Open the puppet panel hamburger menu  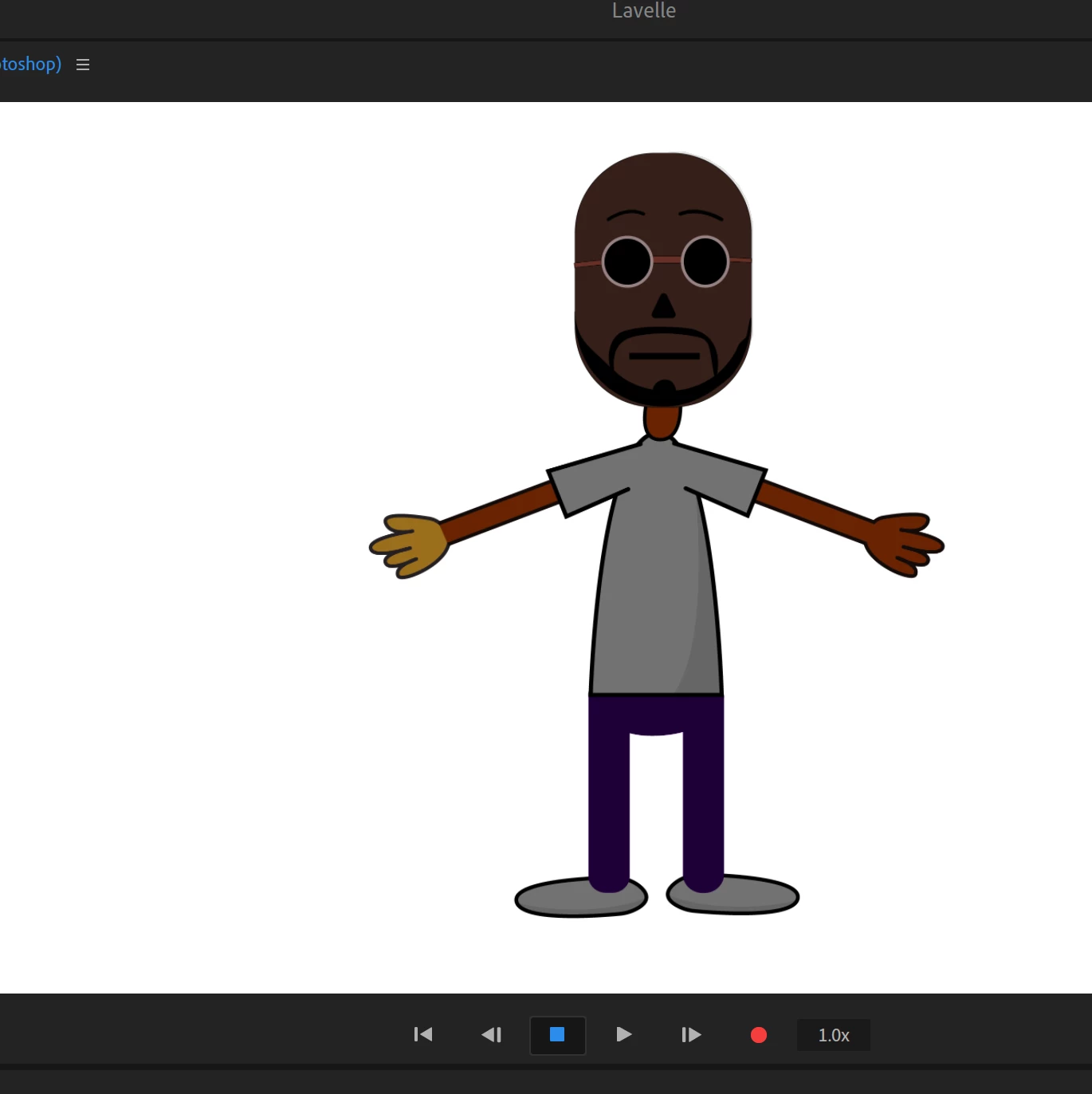click(x=83, y=65)
